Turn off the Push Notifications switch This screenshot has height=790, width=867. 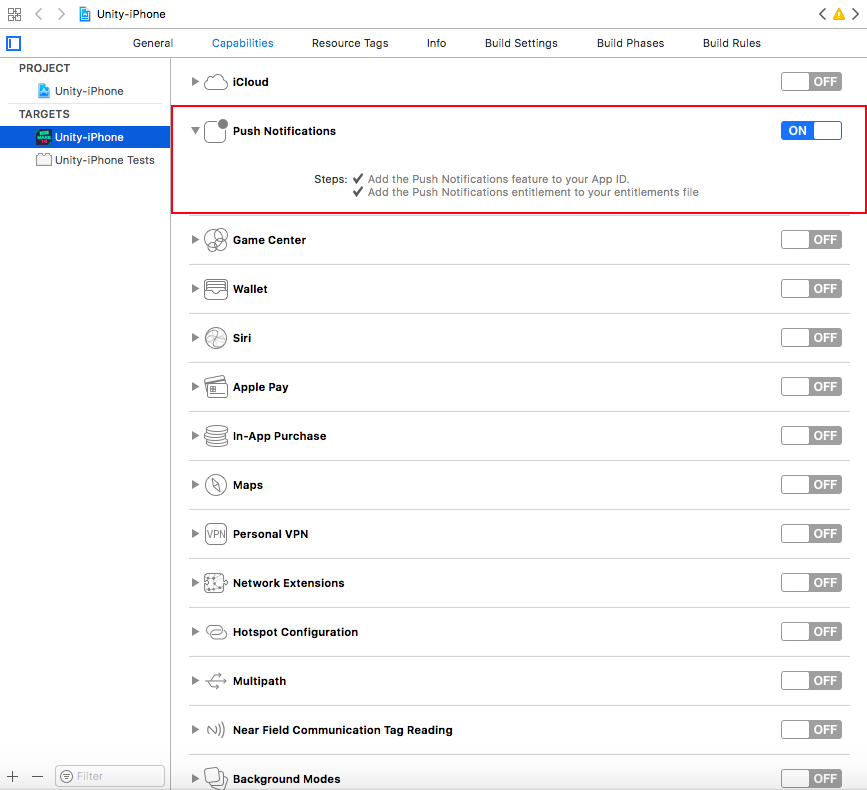point(811,130)
